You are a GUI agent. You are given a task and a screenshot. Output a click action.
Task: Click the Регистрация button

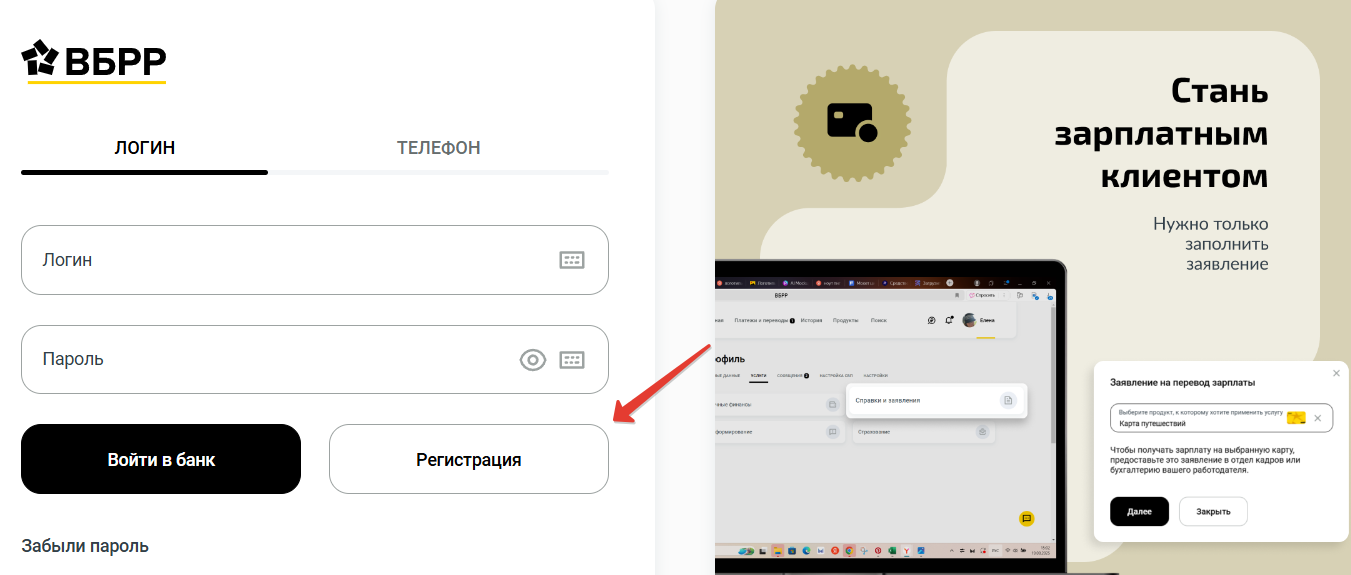point(468,460)
